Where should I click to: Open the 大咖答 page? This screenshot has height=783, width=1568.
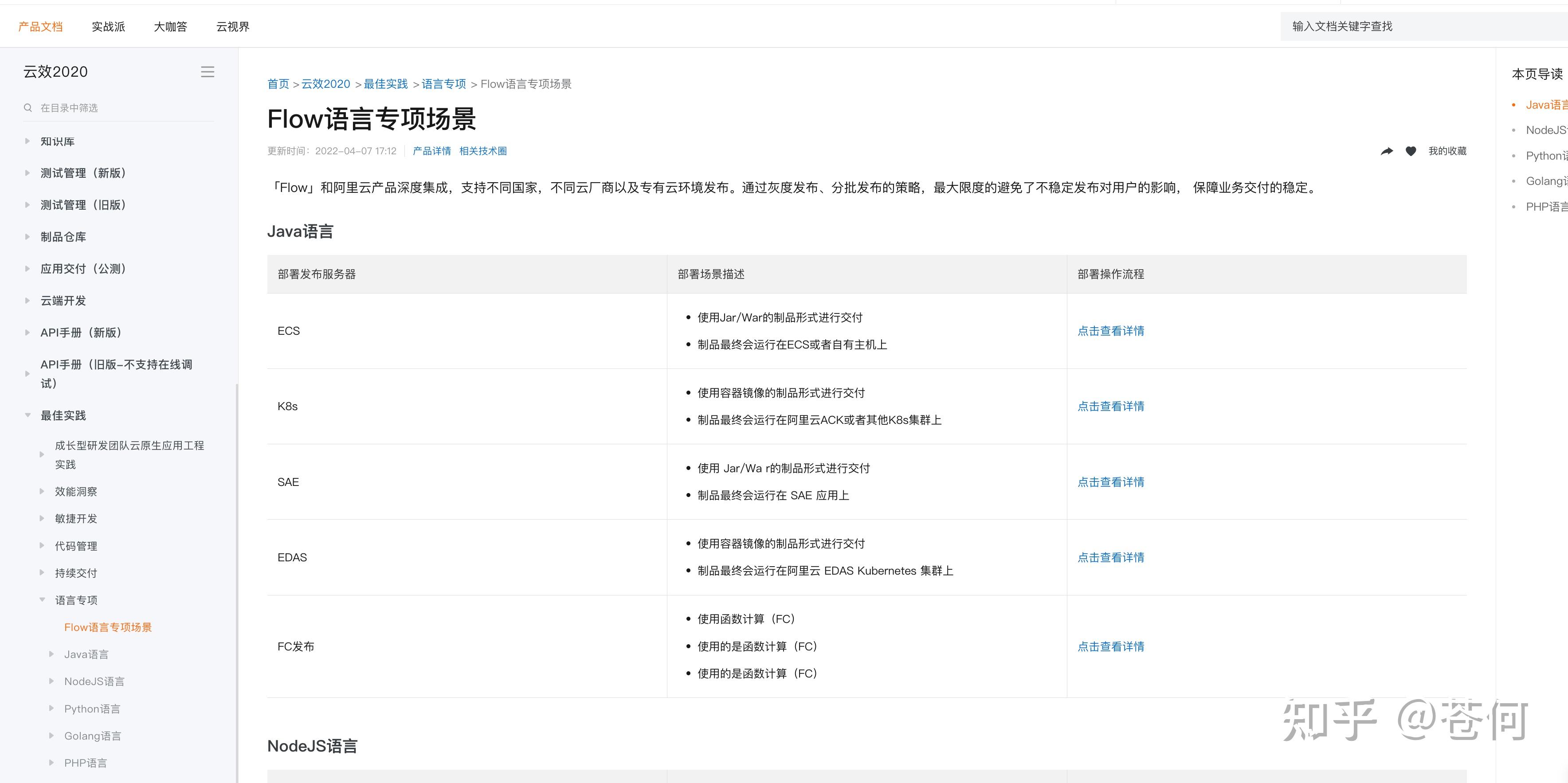click(x=170, y=26)
